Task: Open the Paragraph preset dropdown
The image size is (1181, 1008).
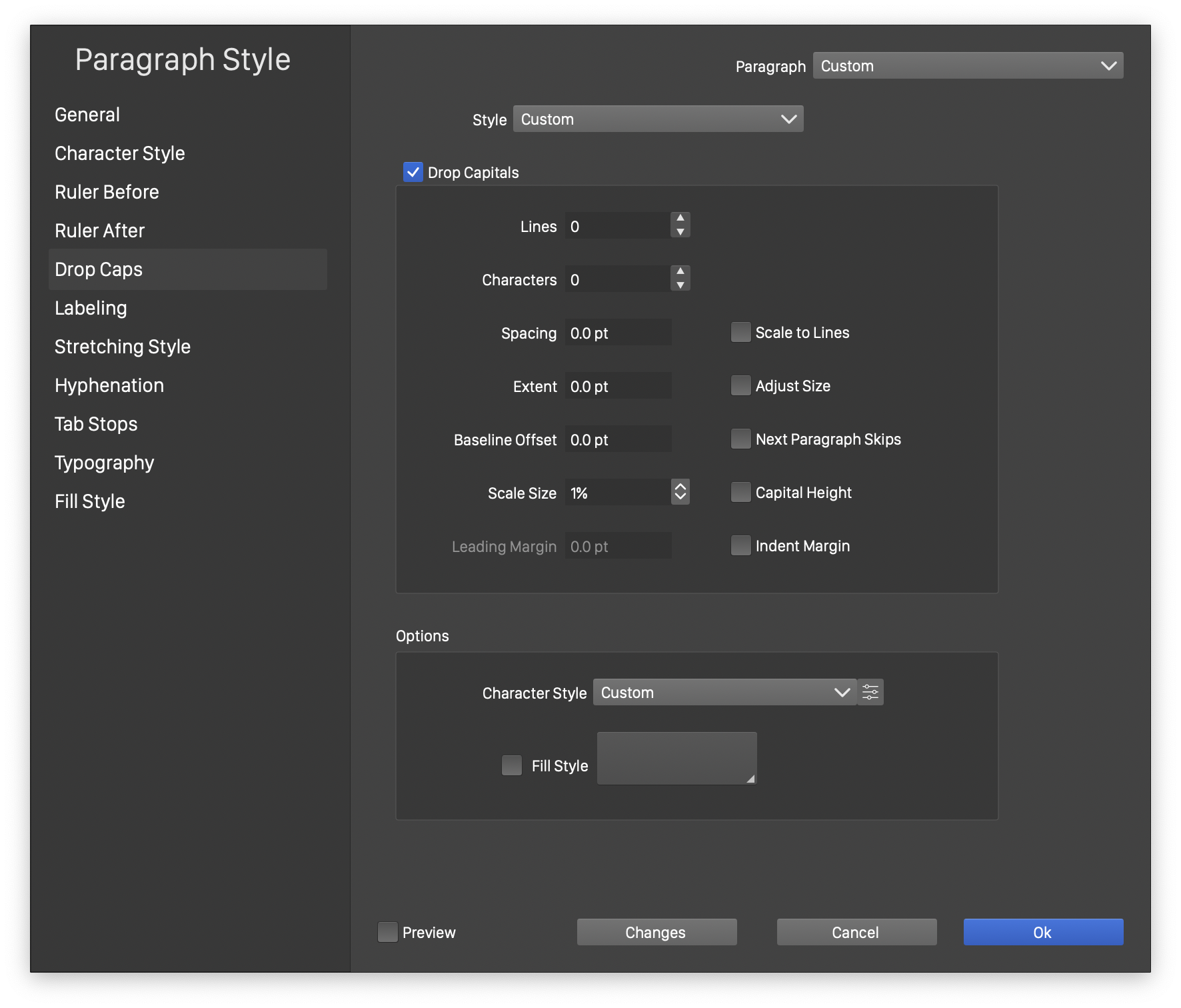Action: (968, 65)
